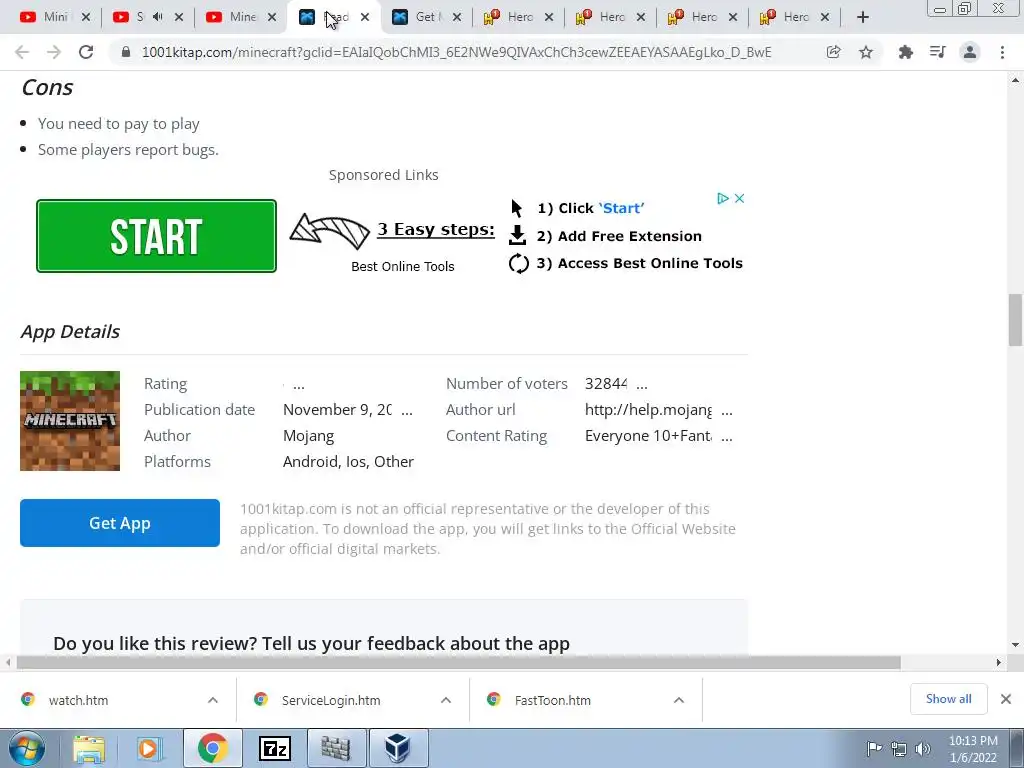This screenshot has height=768, width=1024.
Task: Close the currently active tab
Action: (364, 17)
